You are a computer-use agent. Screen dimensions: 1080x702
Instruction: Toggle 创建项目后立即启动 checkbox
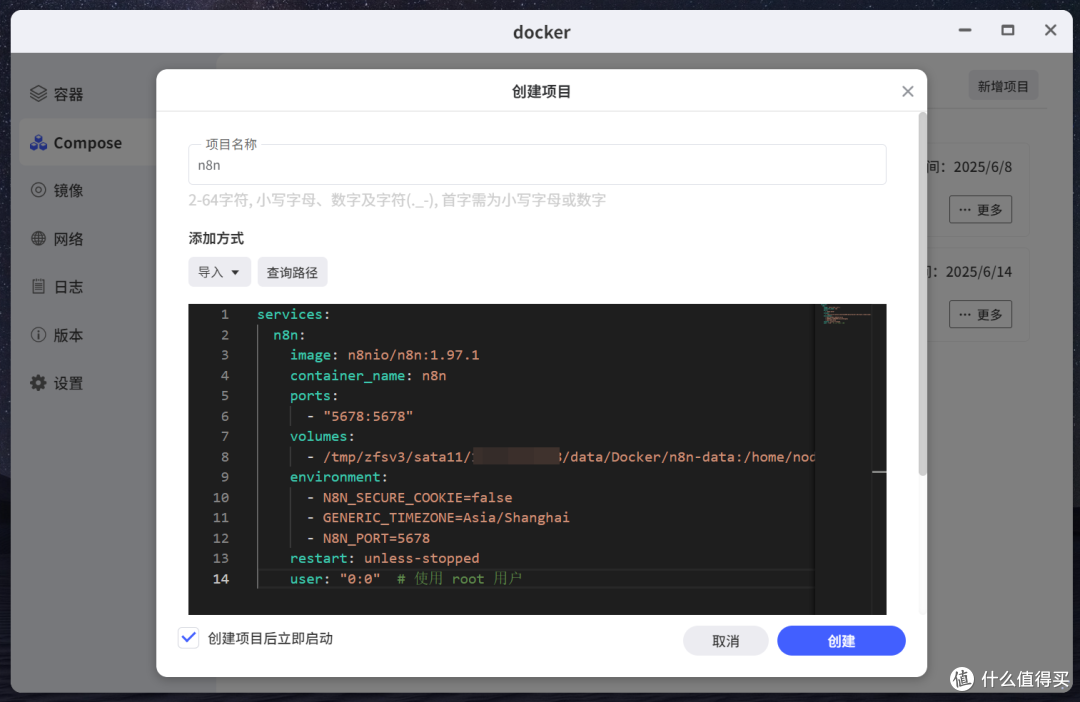coord(189,638)
